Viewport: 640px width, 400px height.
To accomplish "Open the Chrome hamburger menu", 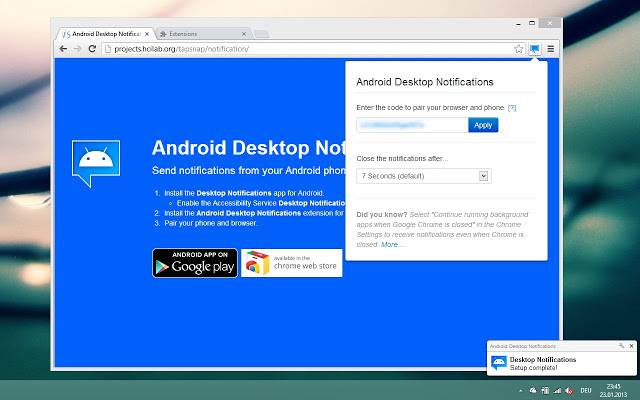I will click(x=551, y=49).
